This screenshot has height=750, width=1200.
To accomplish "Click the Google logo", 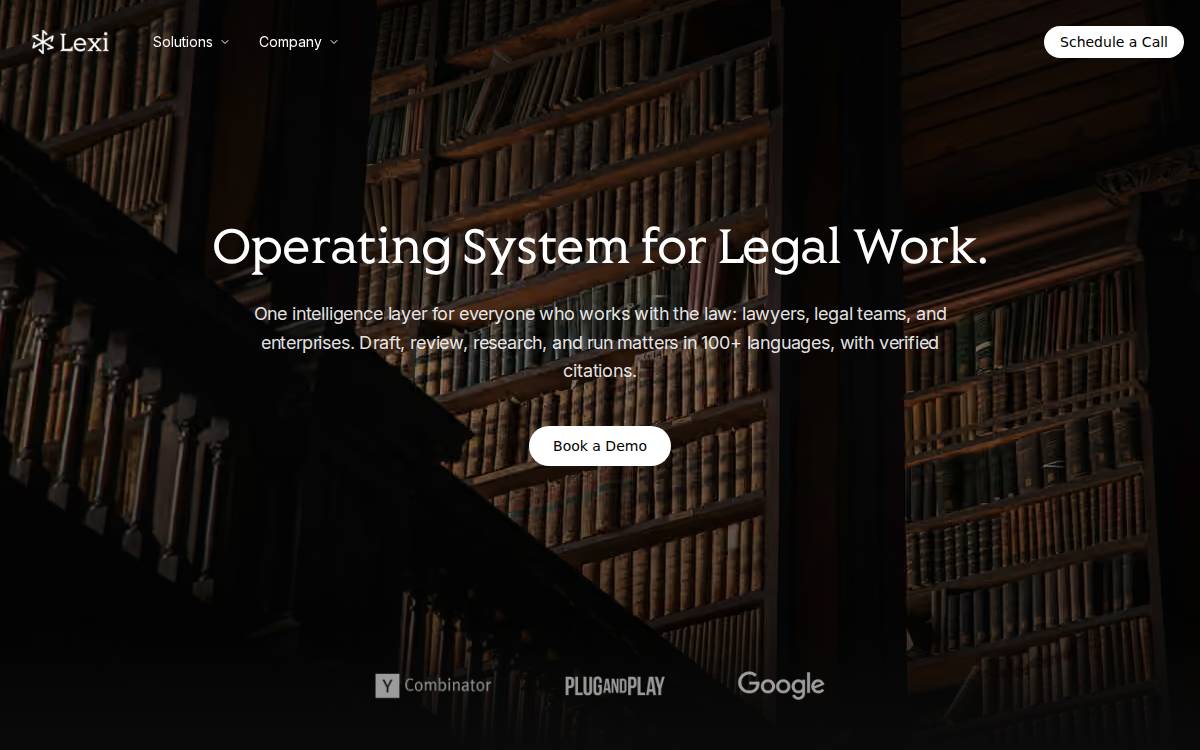I will 781,685.
